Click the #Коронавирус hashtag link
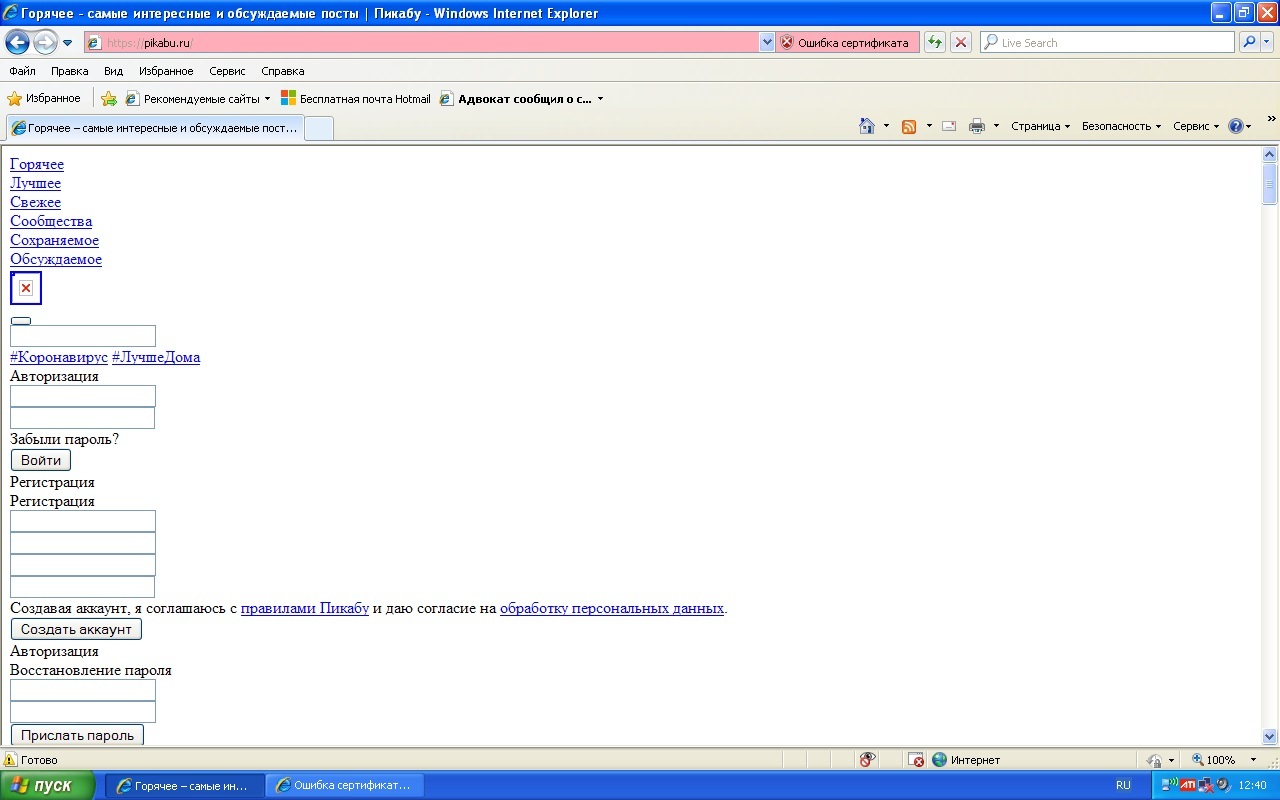The width and height of the screenshot is (1280, 800). pos(59,357)
